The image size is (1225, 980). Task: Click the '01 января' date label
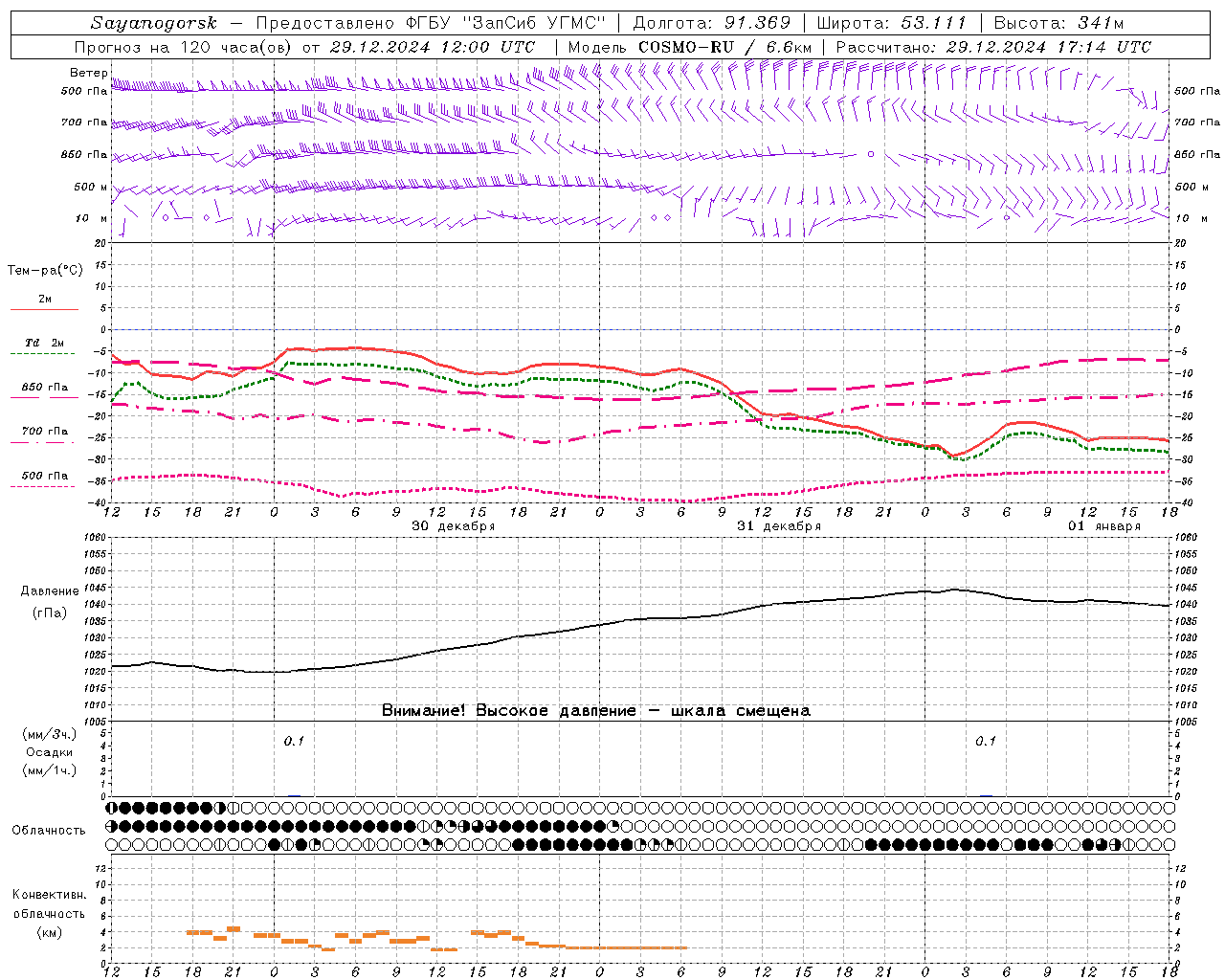[x=1104, y=526]
